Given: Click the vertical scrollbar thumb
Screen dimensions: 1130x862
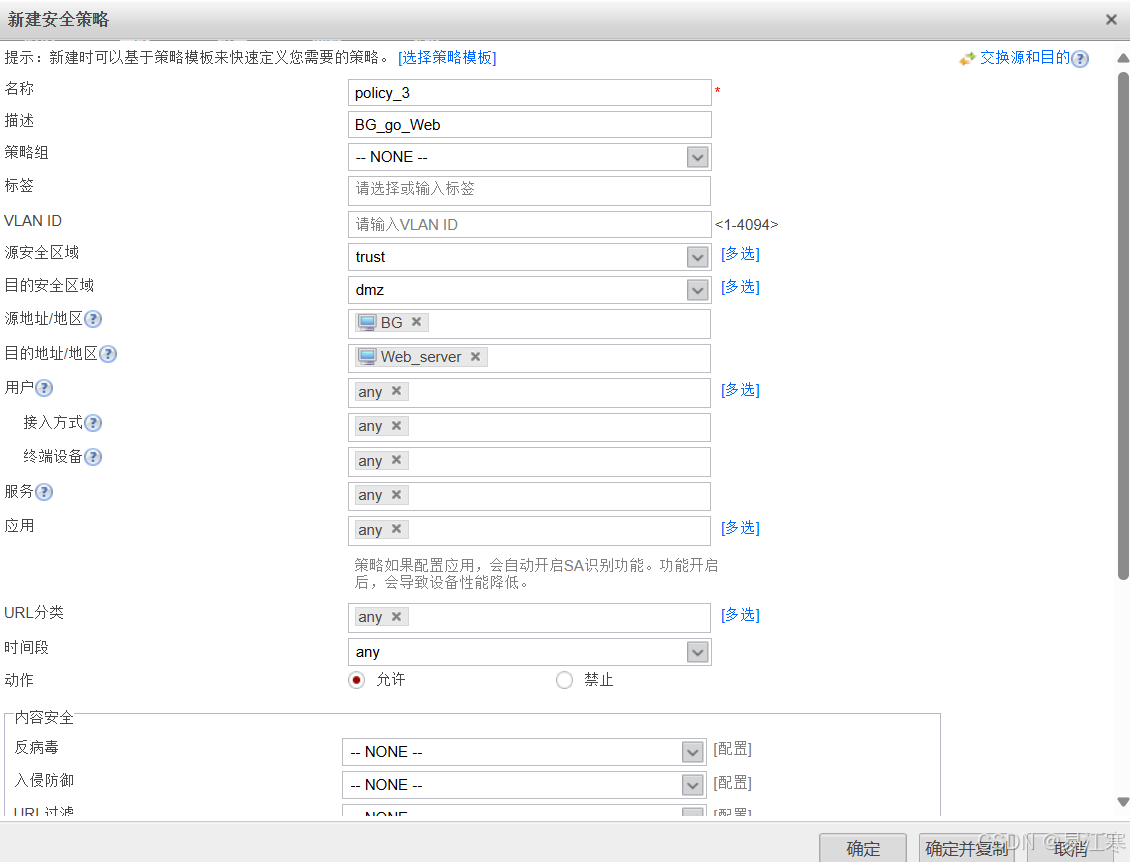Looking at the screenshot, I should pyautogui.click(x=1123, y=325).
